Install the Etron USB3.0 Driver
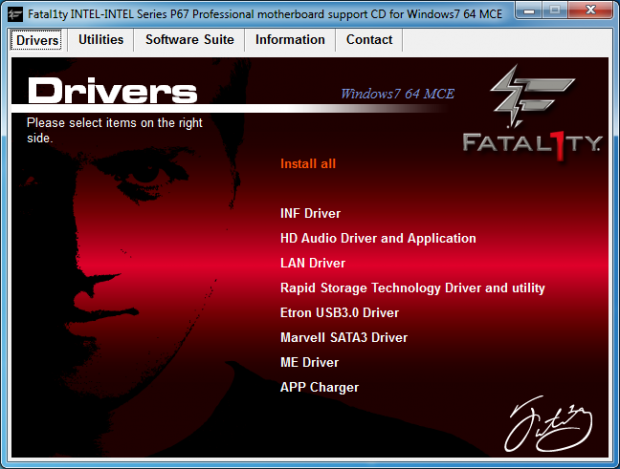Image resolution: width=620 pixels, height=469 pixels. [339, 312]
